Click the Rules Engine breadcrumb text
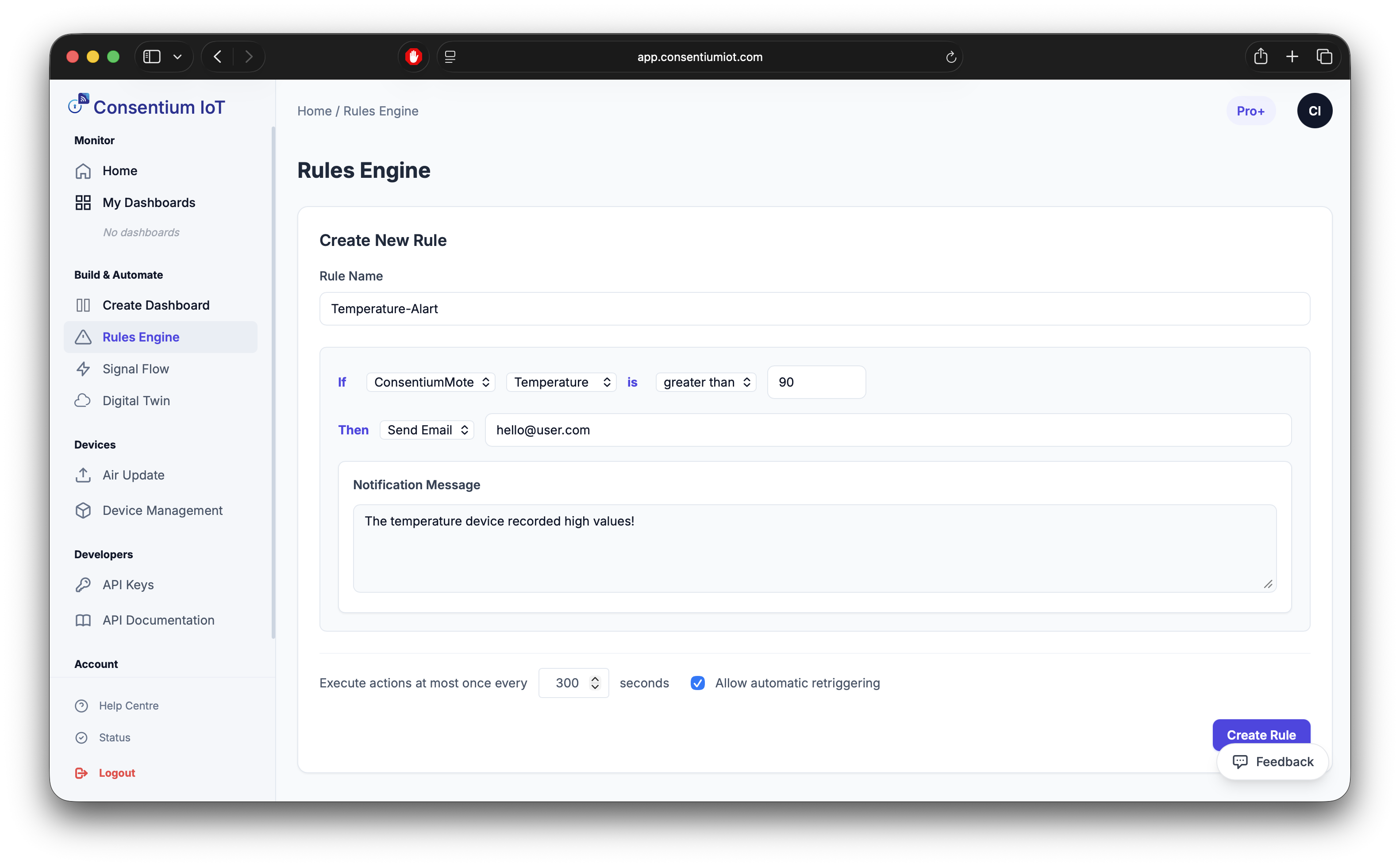 click(x=381, y=111)
